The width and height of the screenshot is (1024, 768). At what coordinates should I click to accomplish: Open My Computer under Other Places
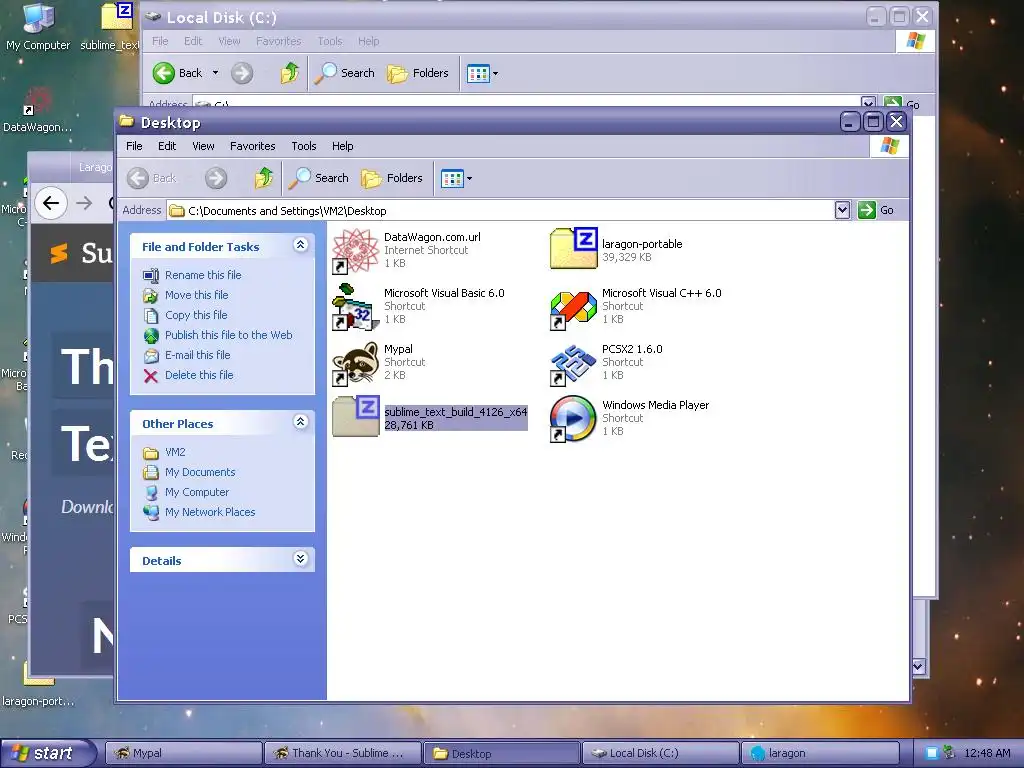[197, 492]
